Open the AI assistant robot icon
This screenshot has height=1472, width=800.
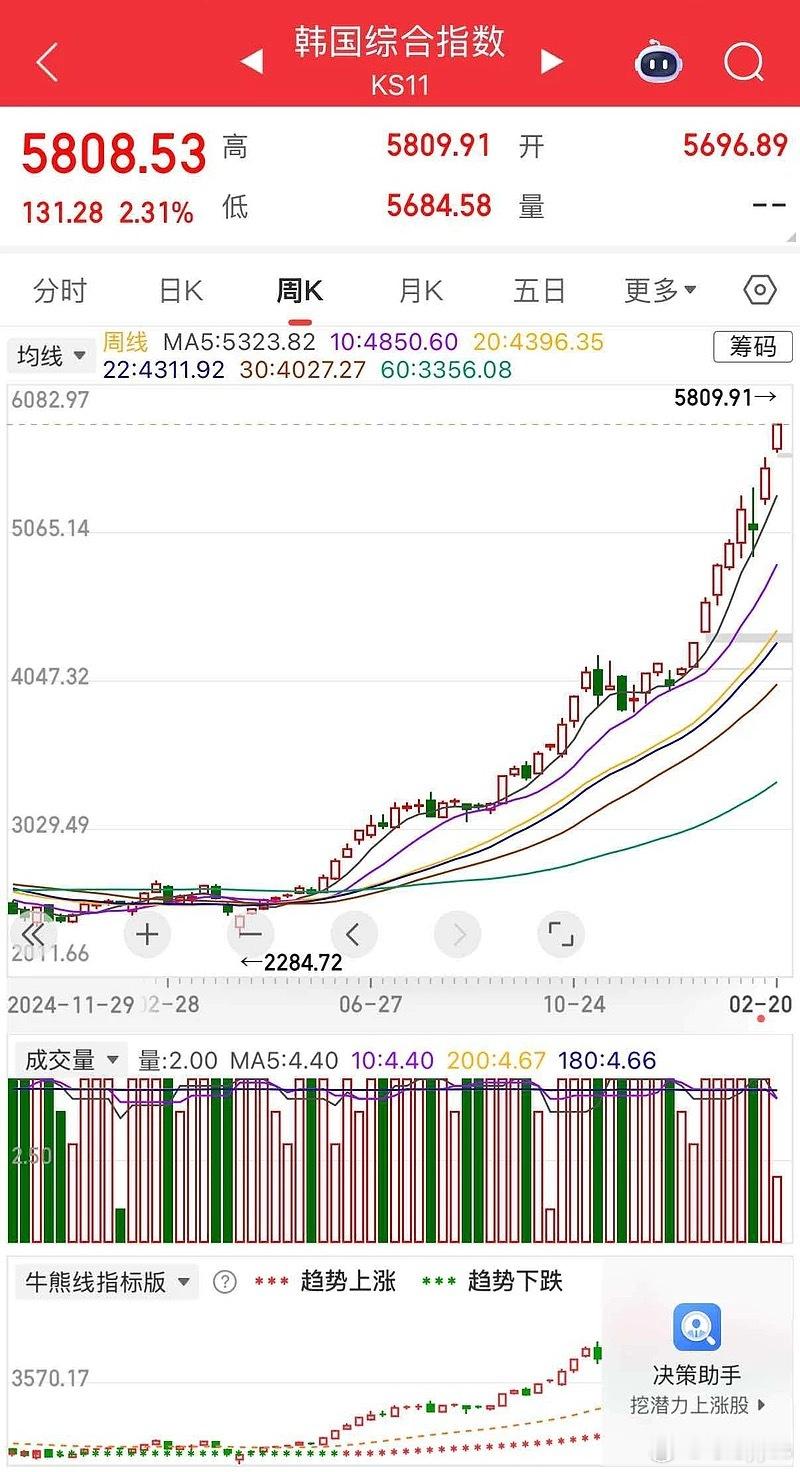click(x=657, y=62)
